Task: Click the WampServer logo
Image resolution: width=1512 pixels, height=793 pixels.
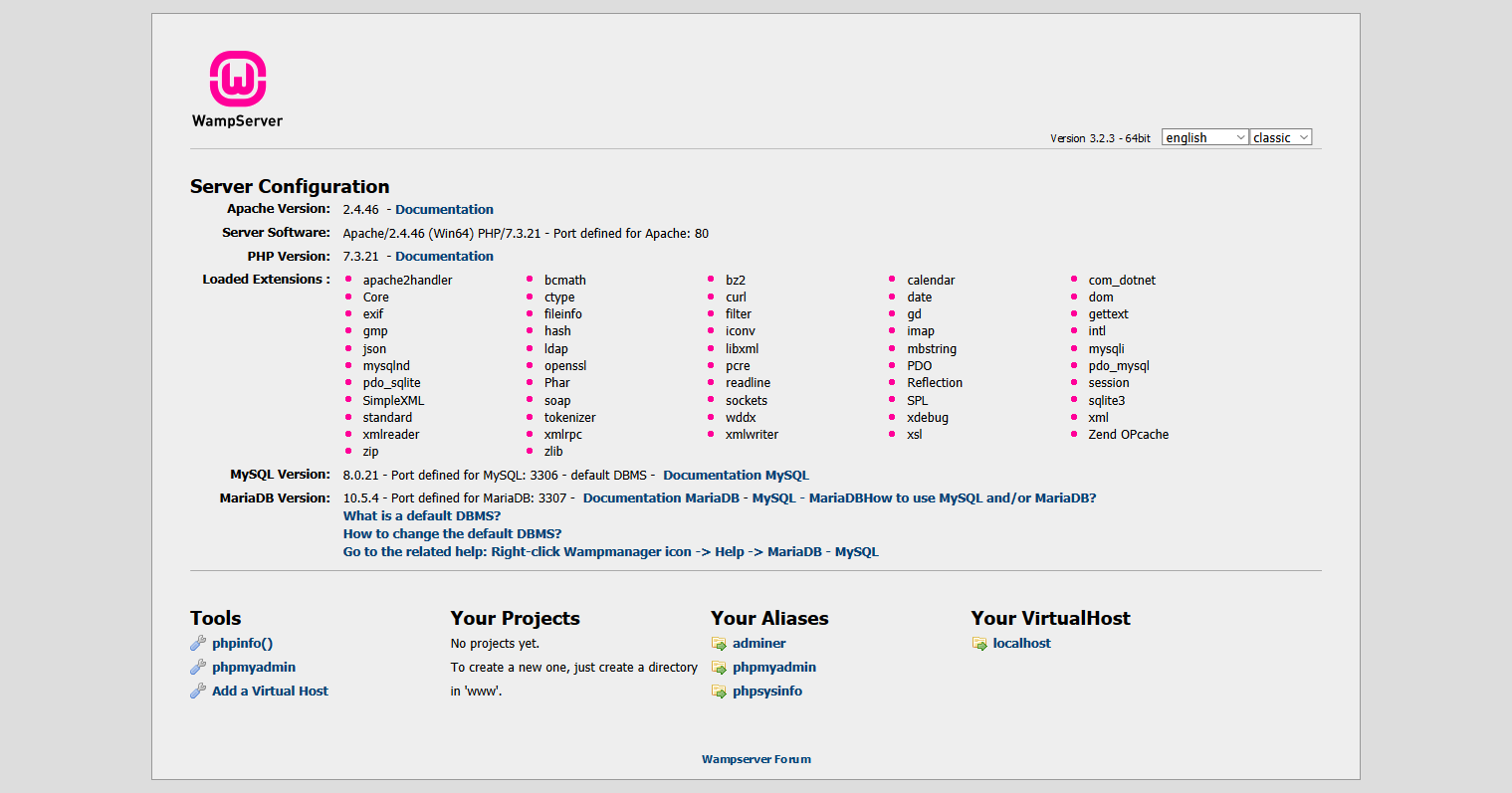Action: 237,90
